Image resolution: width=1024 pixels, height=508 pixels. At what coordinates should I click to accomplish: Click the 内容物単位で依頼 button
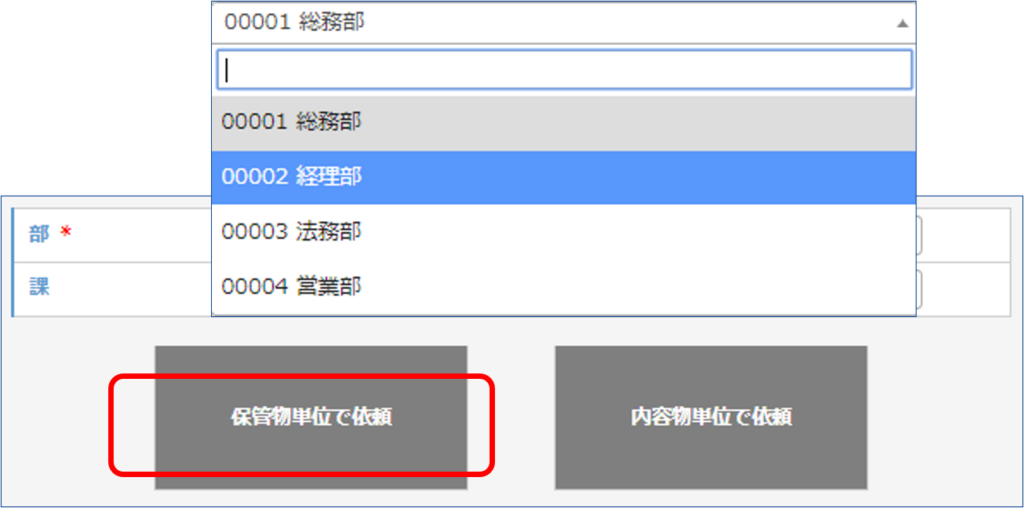point(711,417)
